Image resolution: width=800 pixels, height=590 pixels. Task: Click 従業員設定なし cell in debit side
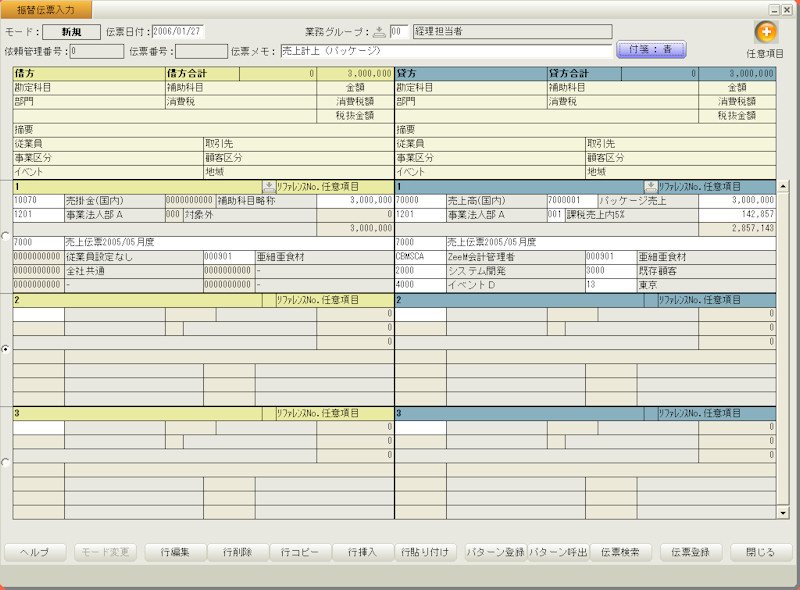click(x=134, y=257)
